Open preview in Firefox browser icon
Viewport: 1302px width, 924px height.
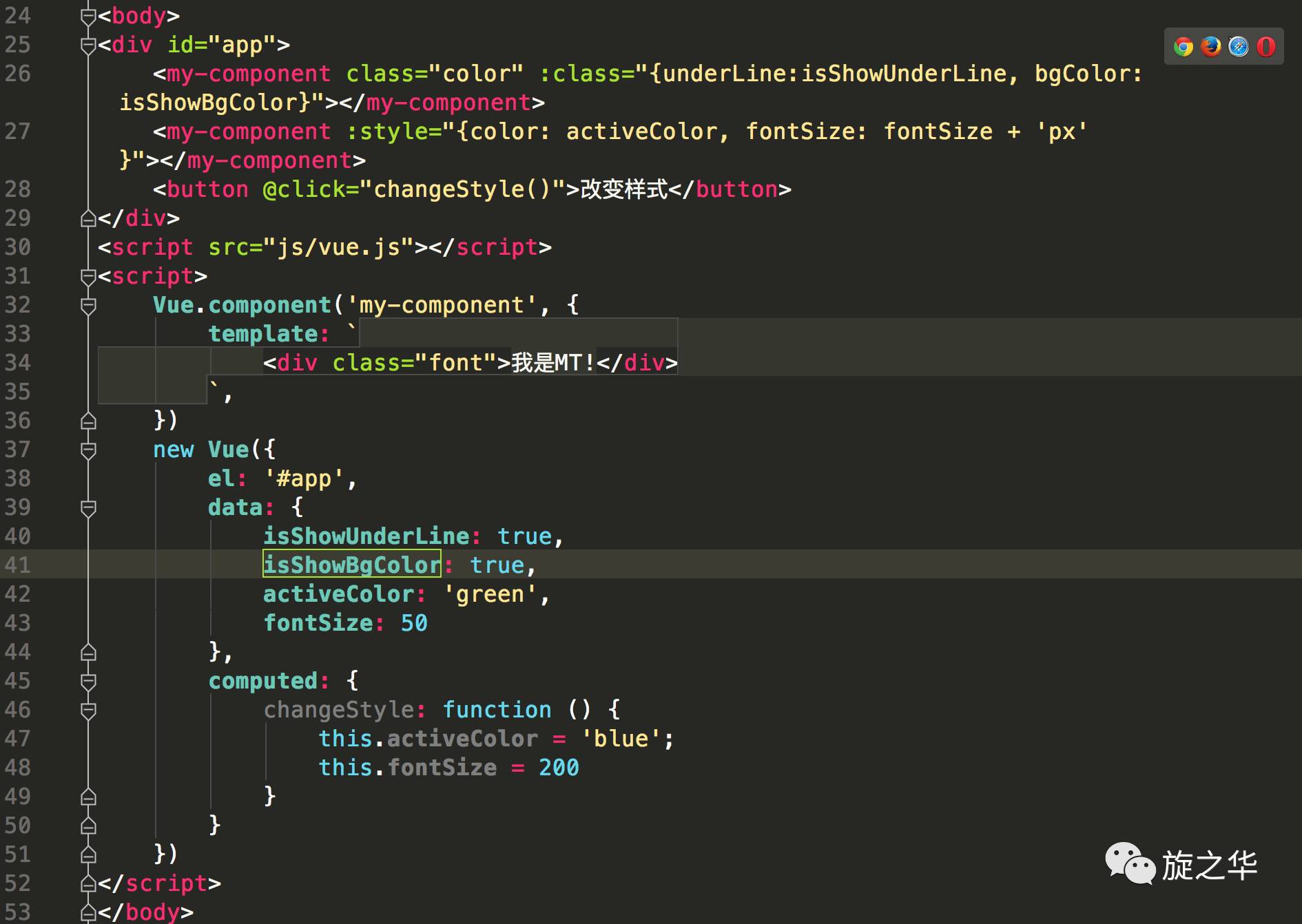click(x=1211, y=47)
